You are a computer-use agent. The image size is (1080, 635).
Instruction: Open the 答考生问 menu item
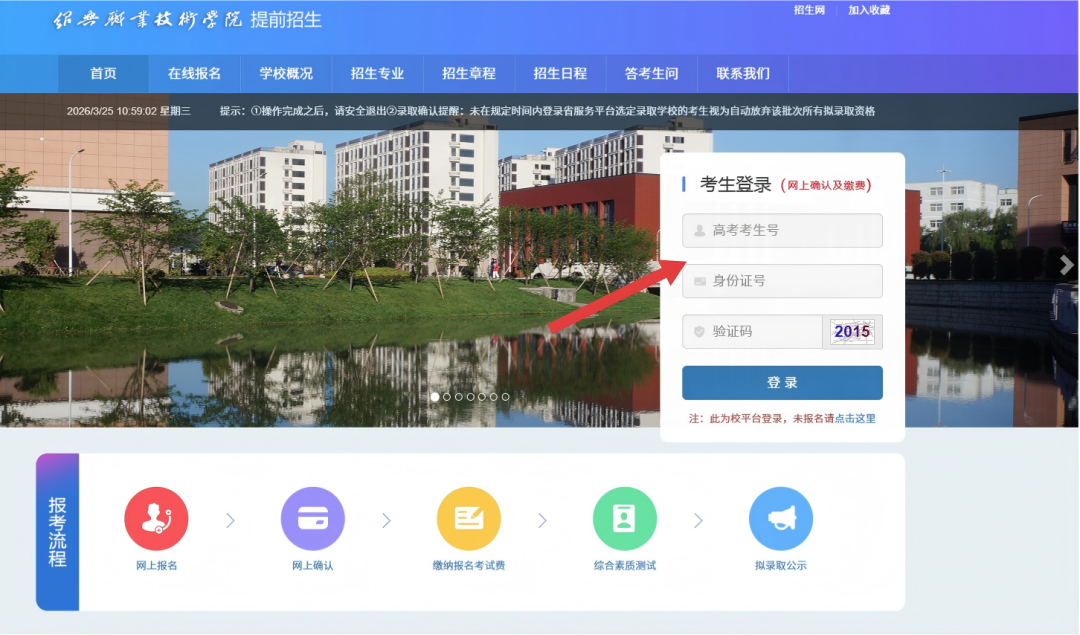tap(651, 73)
